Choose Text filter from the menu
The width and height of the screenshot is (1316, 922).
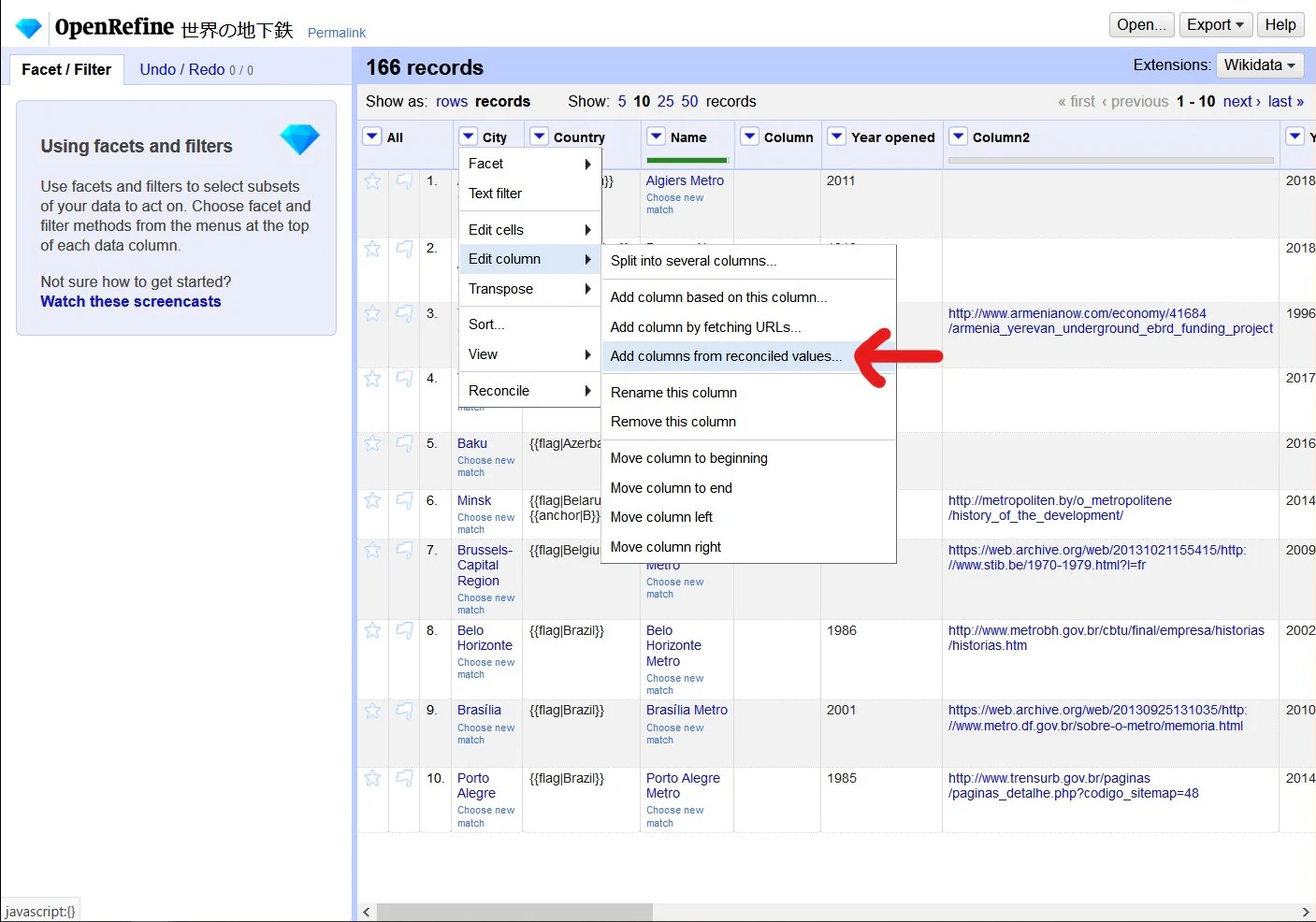pyautogui.click(x=530, y=194)
